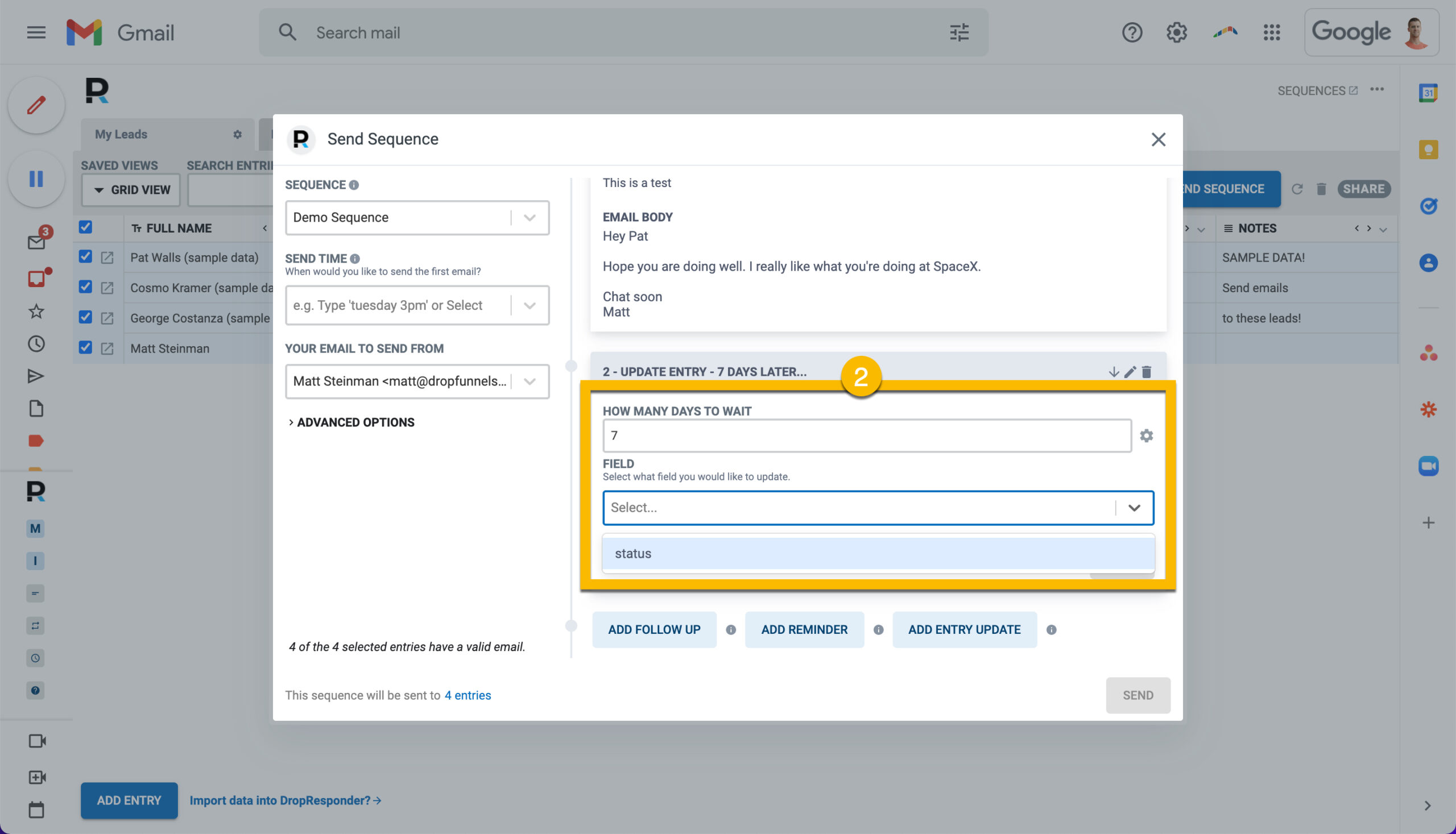Choose status option in field dropdown

pyautogui.click(x=878, y=554)
